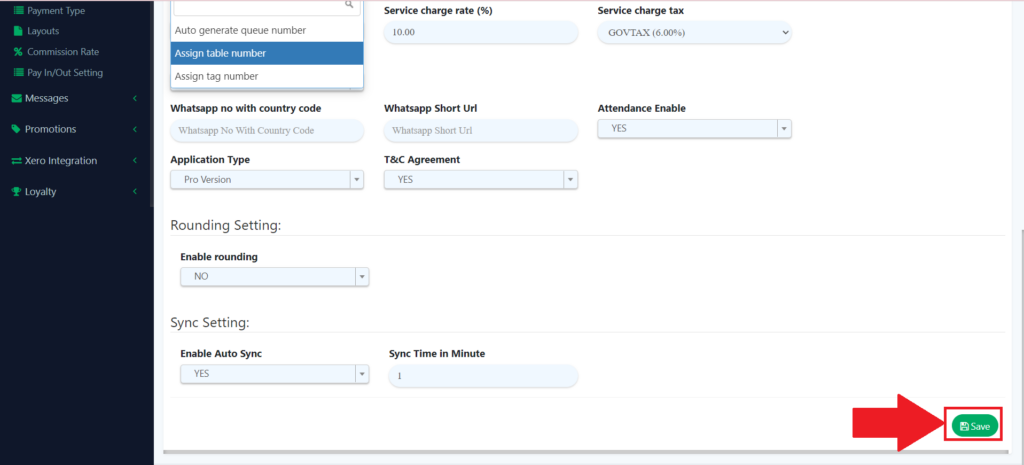Select the Assign table number option

coord(267,54)
